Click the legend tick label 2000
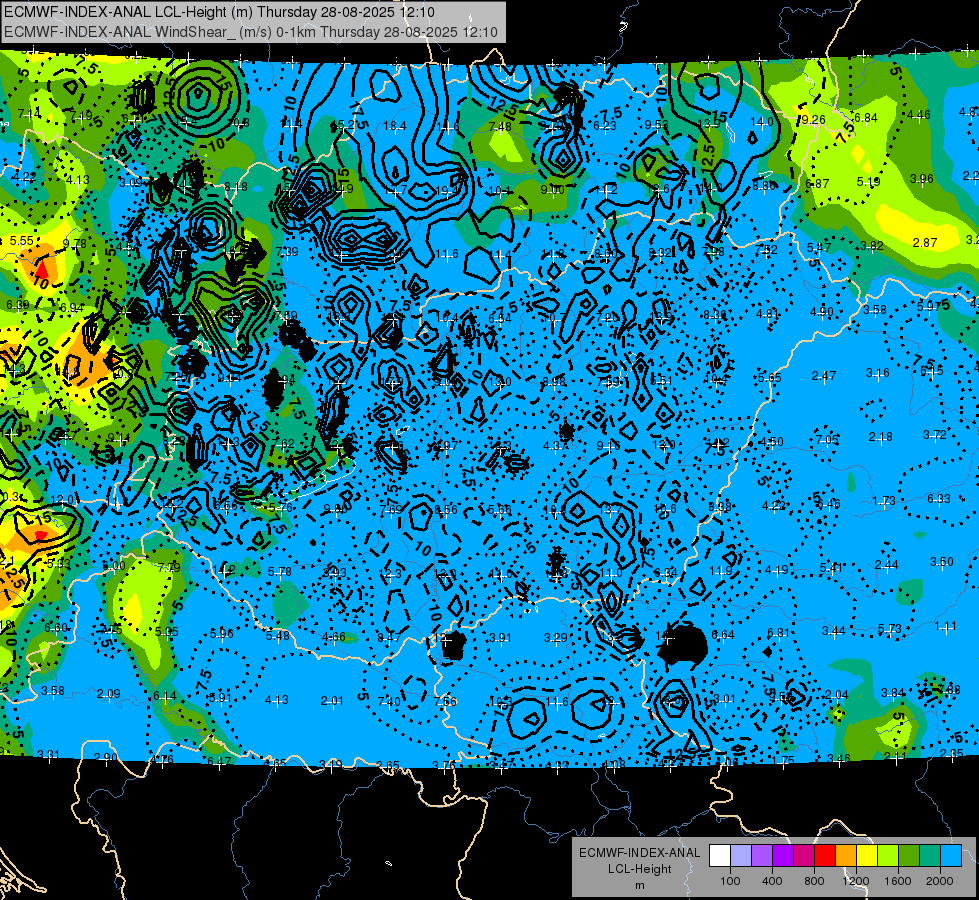 point(940,881)
